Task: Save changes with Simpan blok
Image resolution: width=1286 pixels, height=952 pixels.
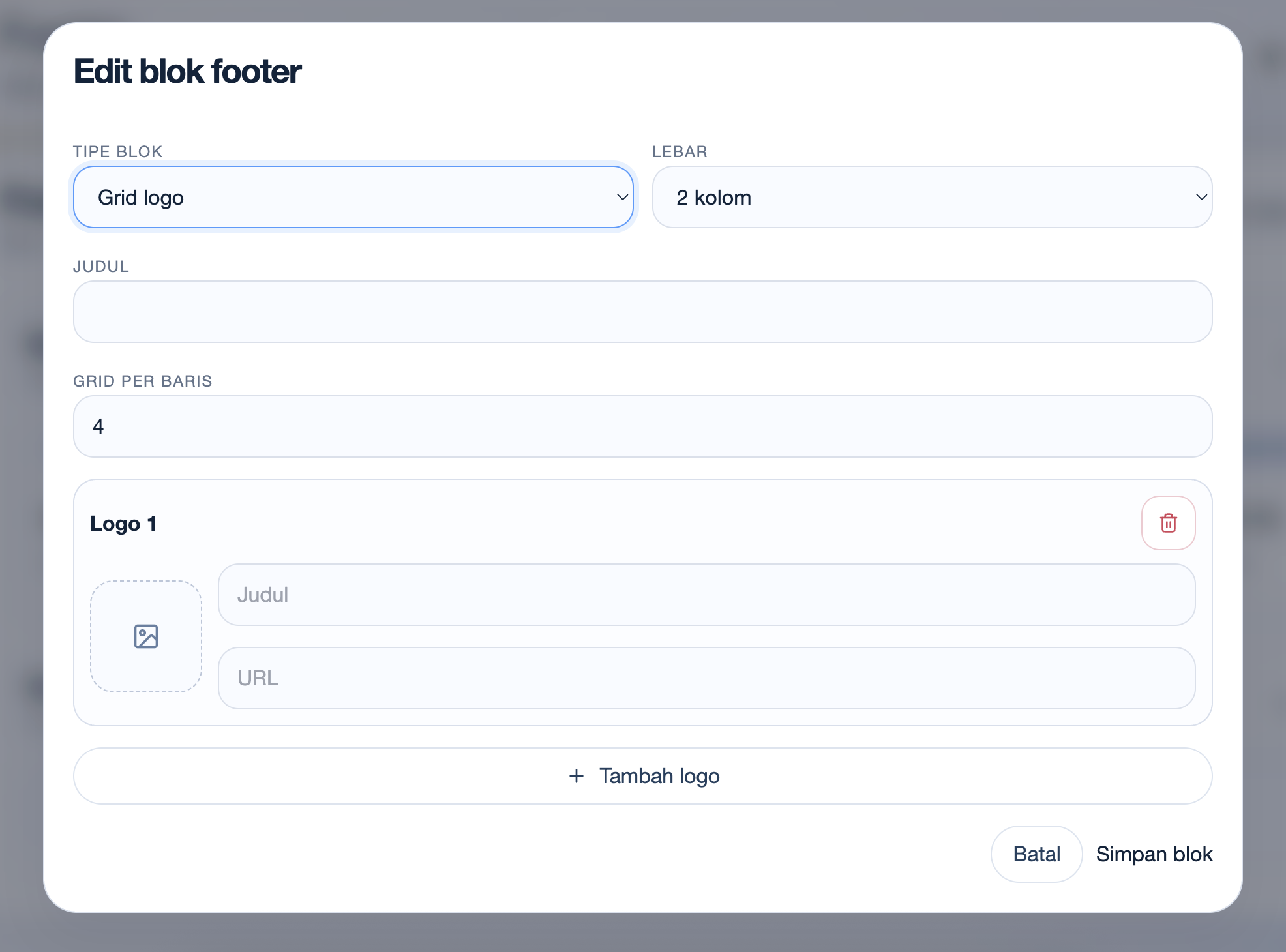Action: tap(1154, 854)
